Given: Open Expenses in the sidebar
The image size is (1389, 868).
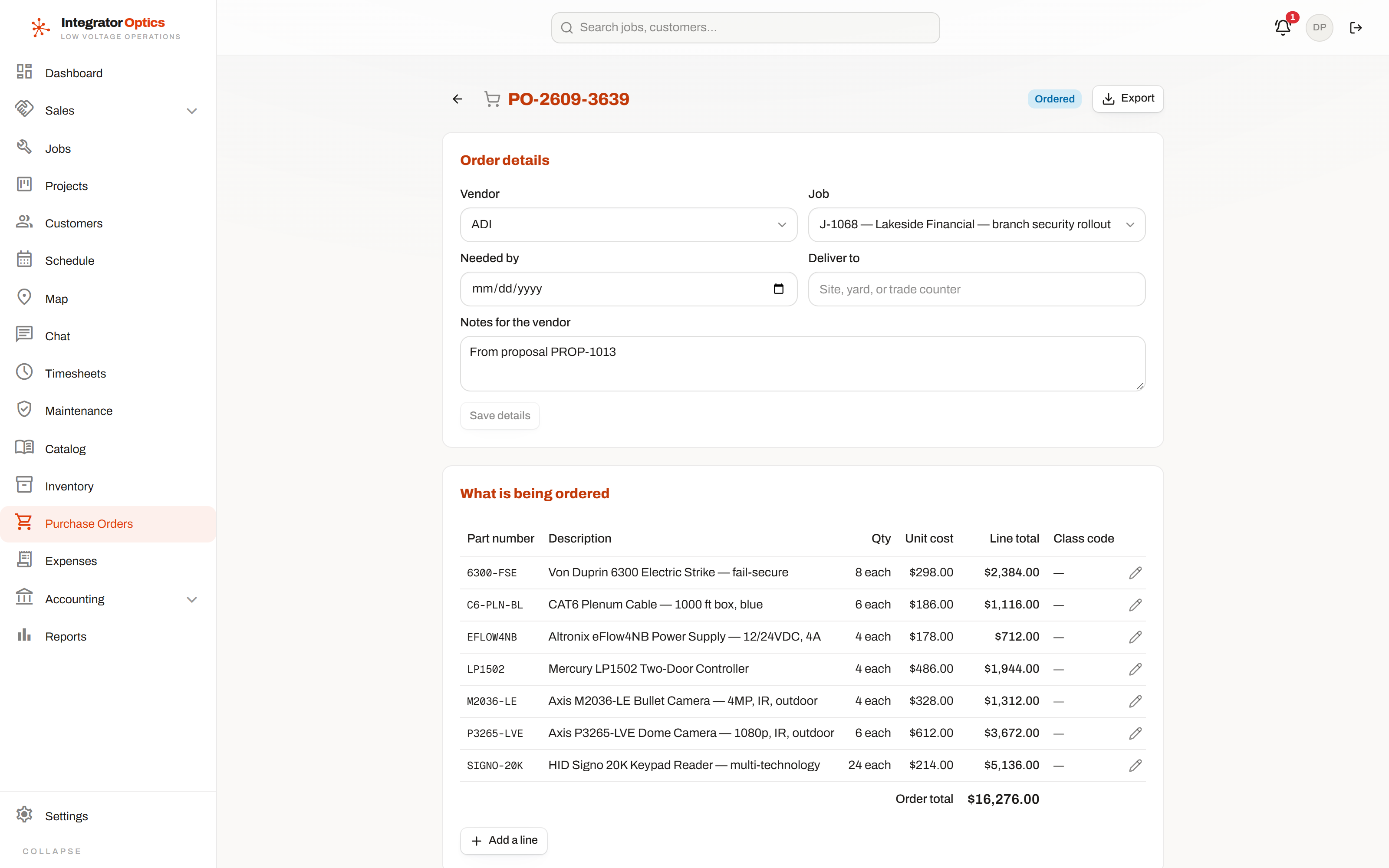Looking at the screenshot, I should [108, 561].
